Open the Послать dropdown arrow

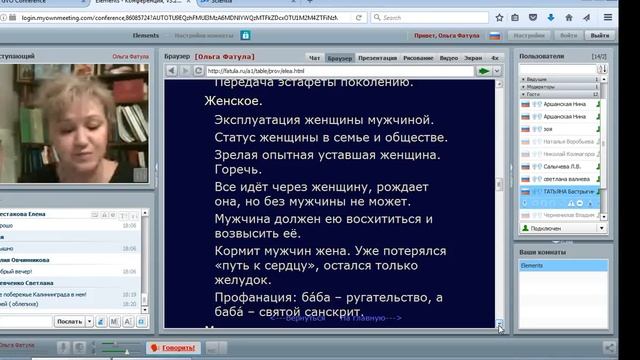[x=89, y=322]
